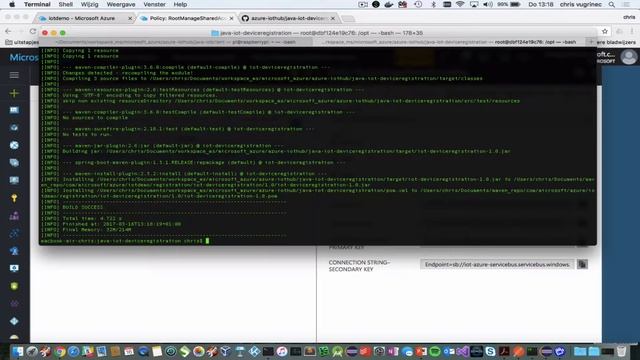
Task: Open Time Machine from the Dock
Action: pyautogui.click(x=171, y=352)
